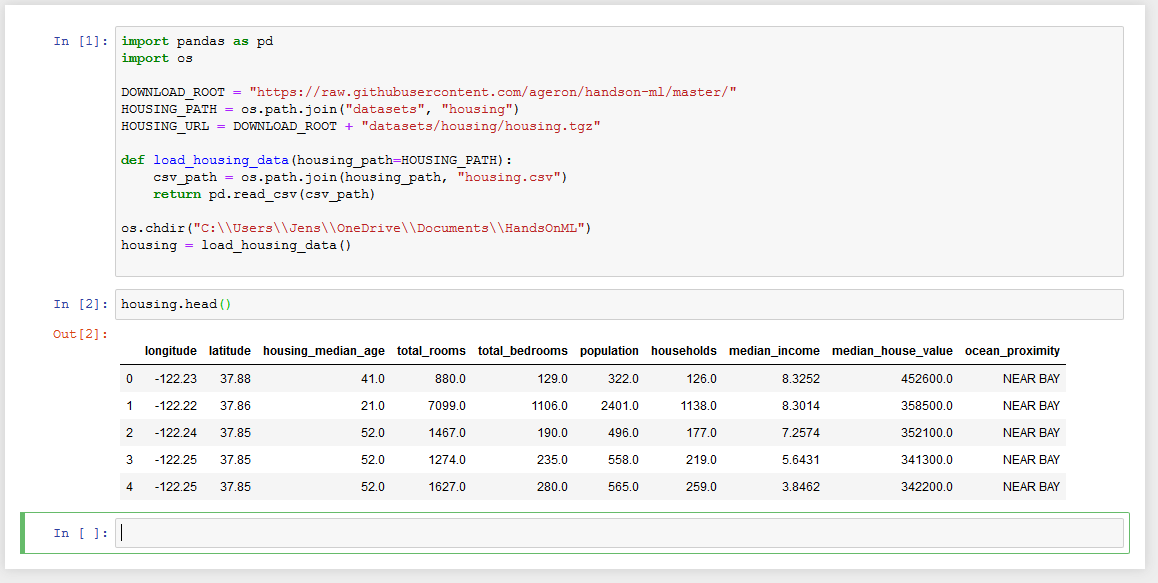The height and width of the screenshot is (583, 1158).
Task: Click the Out[2] output prompt
Action: pos(80,334)
